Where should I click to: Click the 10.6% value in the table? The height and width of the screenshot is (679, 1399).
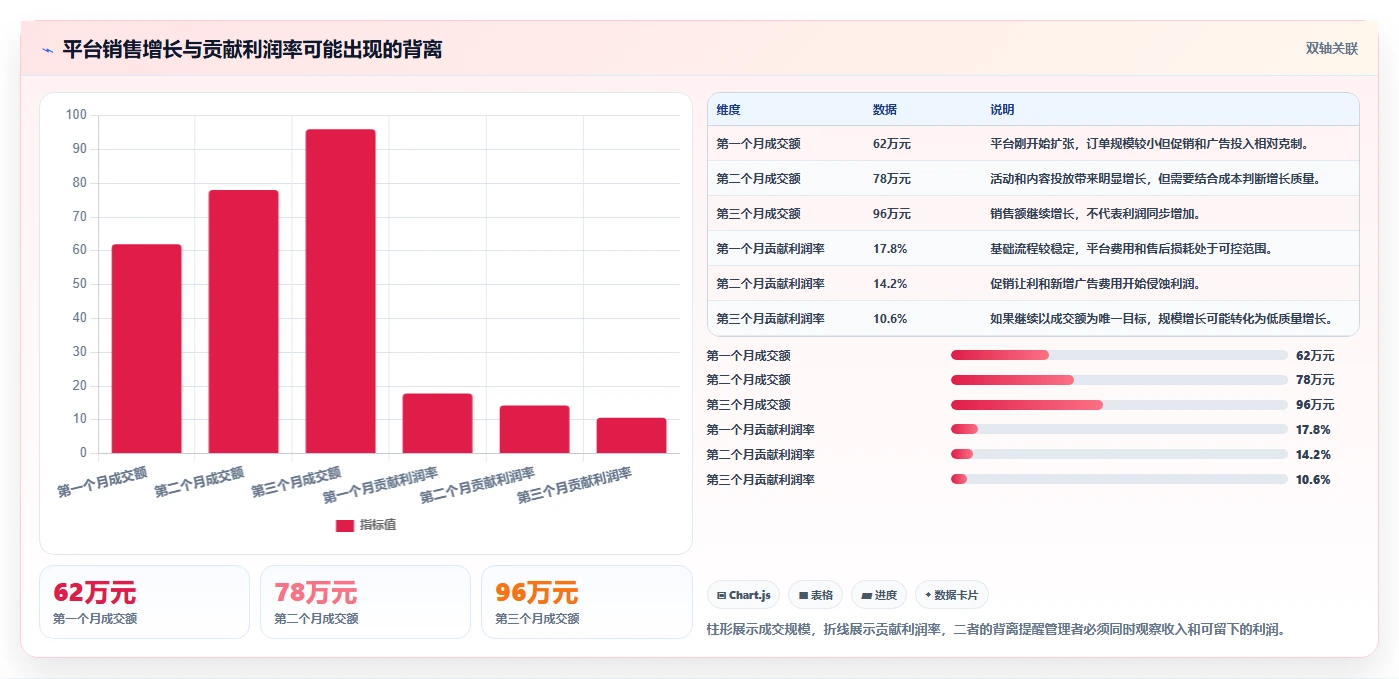coord(890,319)
